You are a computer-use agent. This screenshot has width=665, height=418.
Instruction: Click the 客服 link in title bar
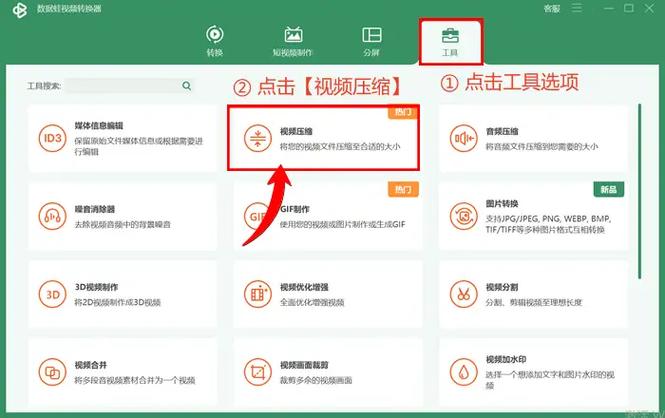click(x=552, y=8)
